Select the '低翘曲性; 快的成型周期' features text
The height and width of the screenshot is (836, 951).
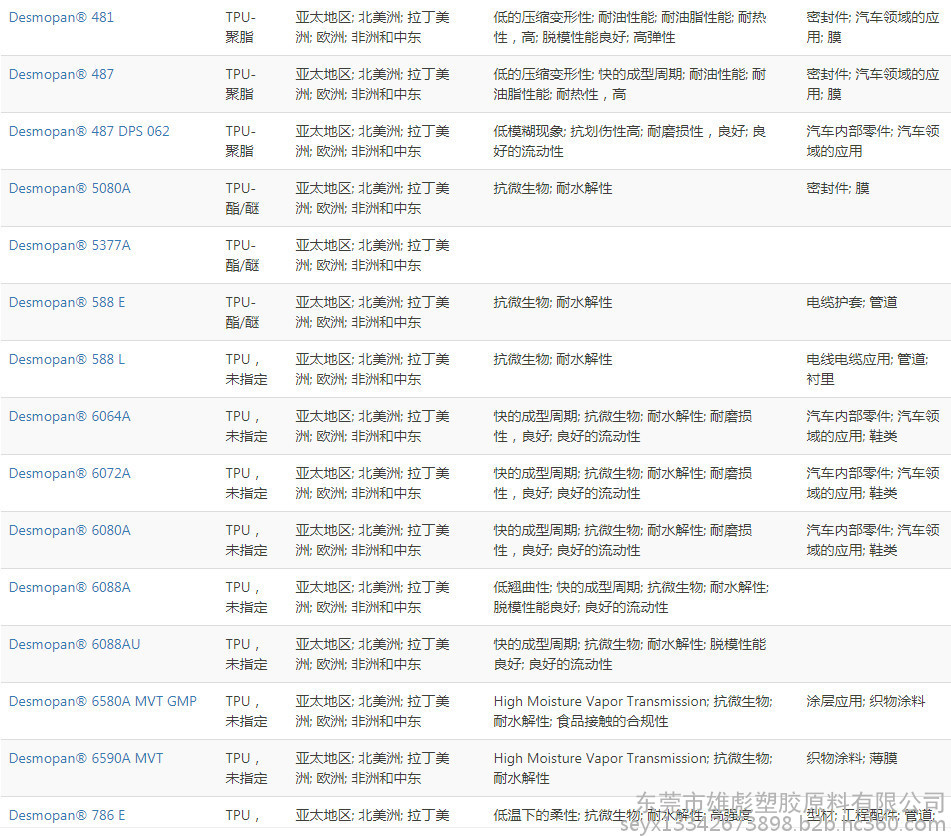pos(631,598)
